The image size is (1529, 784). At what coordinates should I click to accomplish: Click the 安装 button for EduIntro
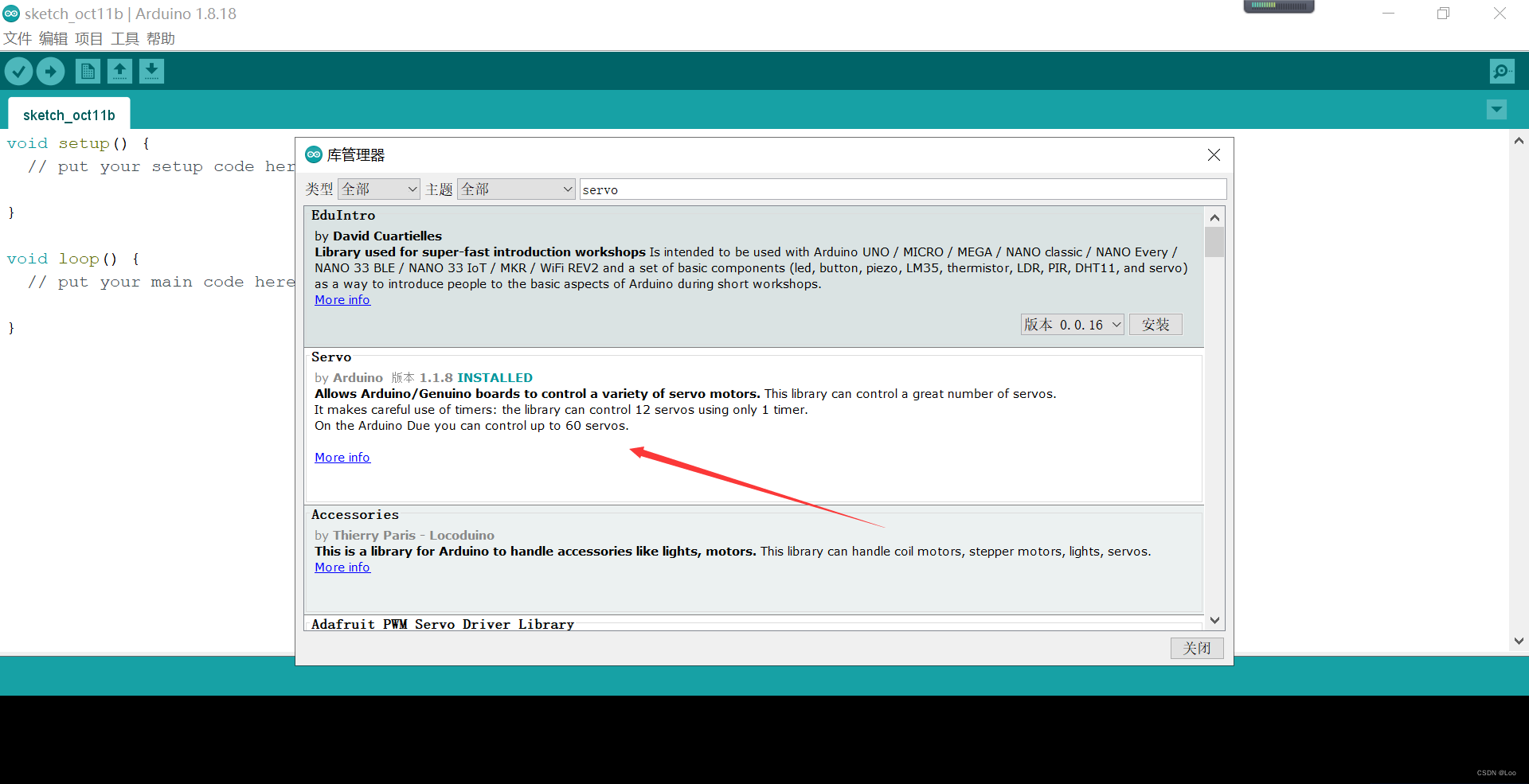[1156, 325]
